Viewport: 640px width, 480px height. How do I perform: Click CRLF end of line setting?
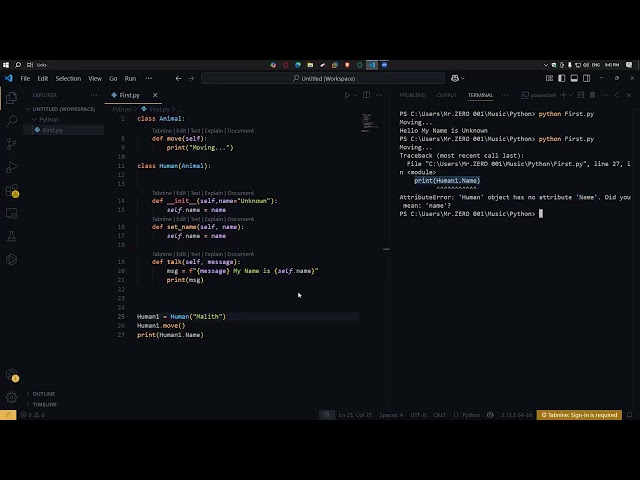coord(440,415)
